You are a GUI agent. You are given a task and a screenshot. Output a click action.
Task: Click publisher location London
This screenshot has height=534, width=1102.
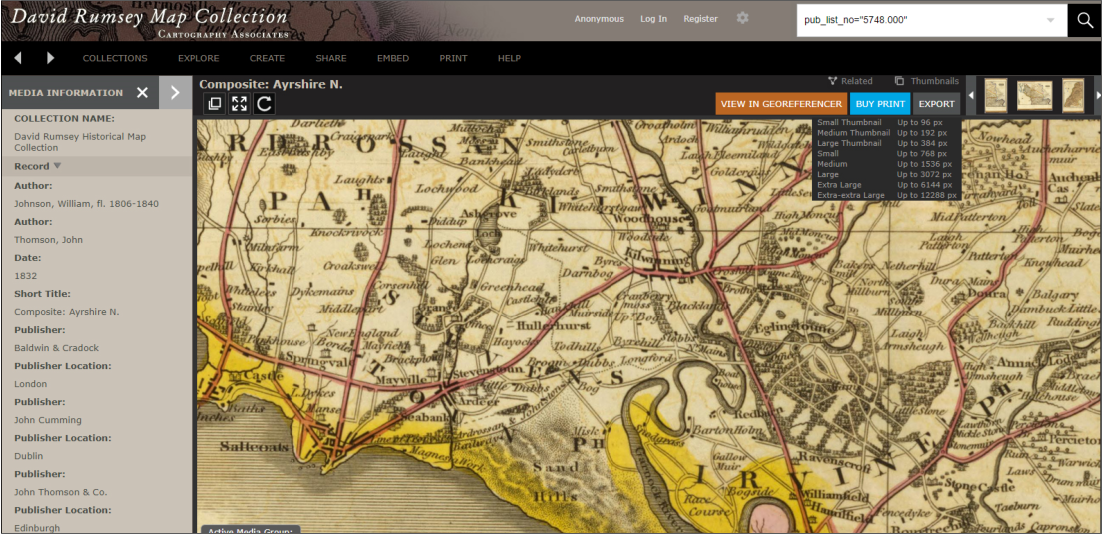point(30,384)
